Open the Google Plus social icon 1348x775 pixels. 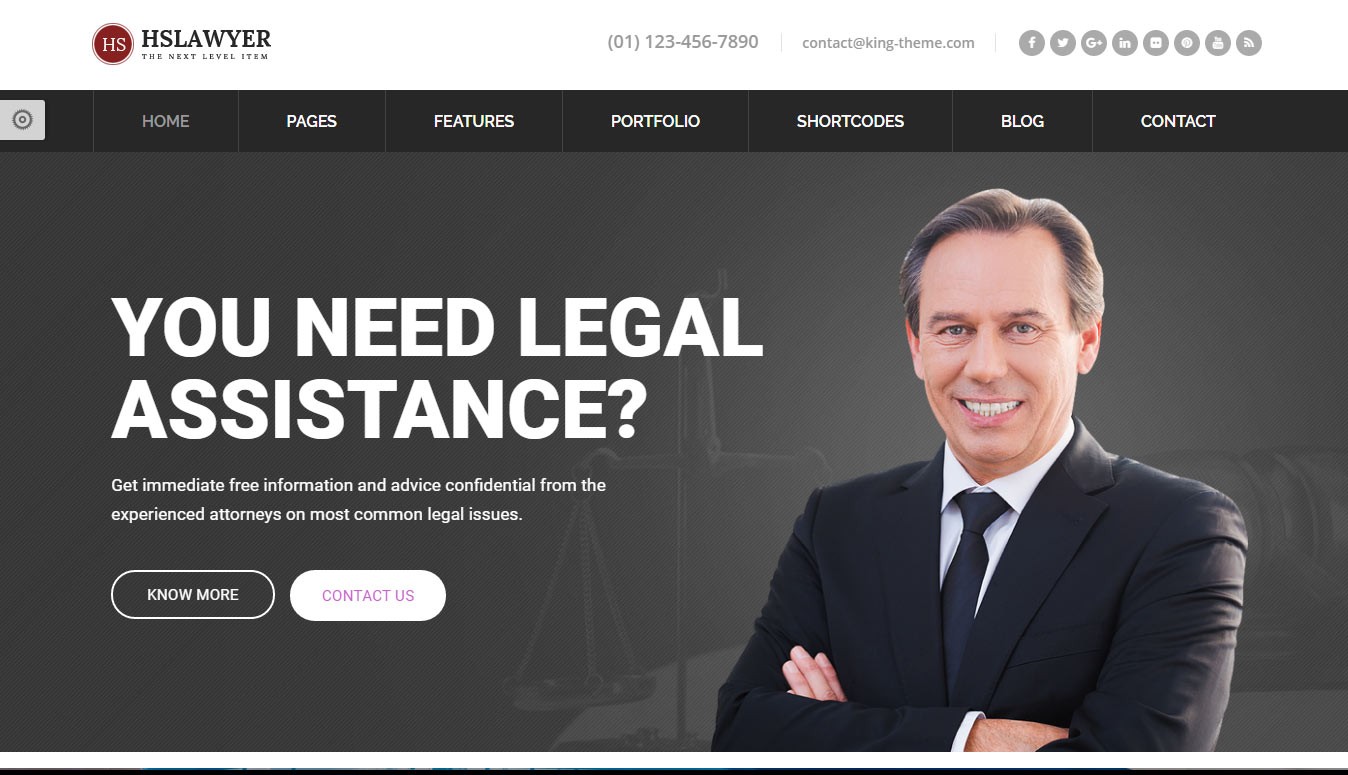tap(1094, 43)
